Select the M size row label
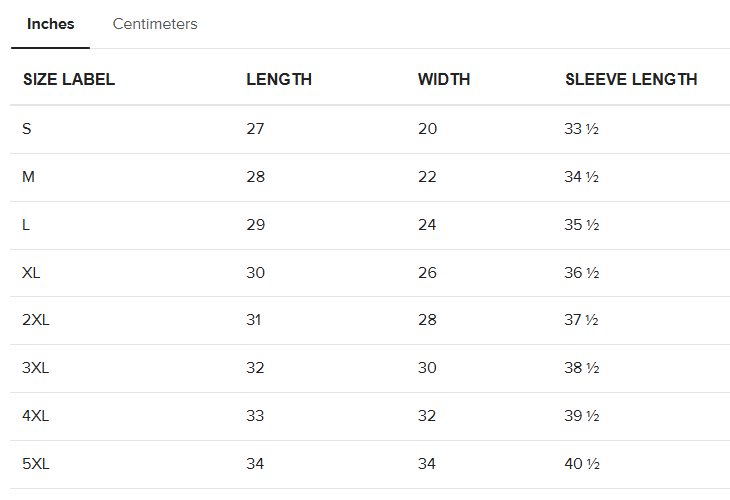The image size is (730, 500). tap(28, 176)
